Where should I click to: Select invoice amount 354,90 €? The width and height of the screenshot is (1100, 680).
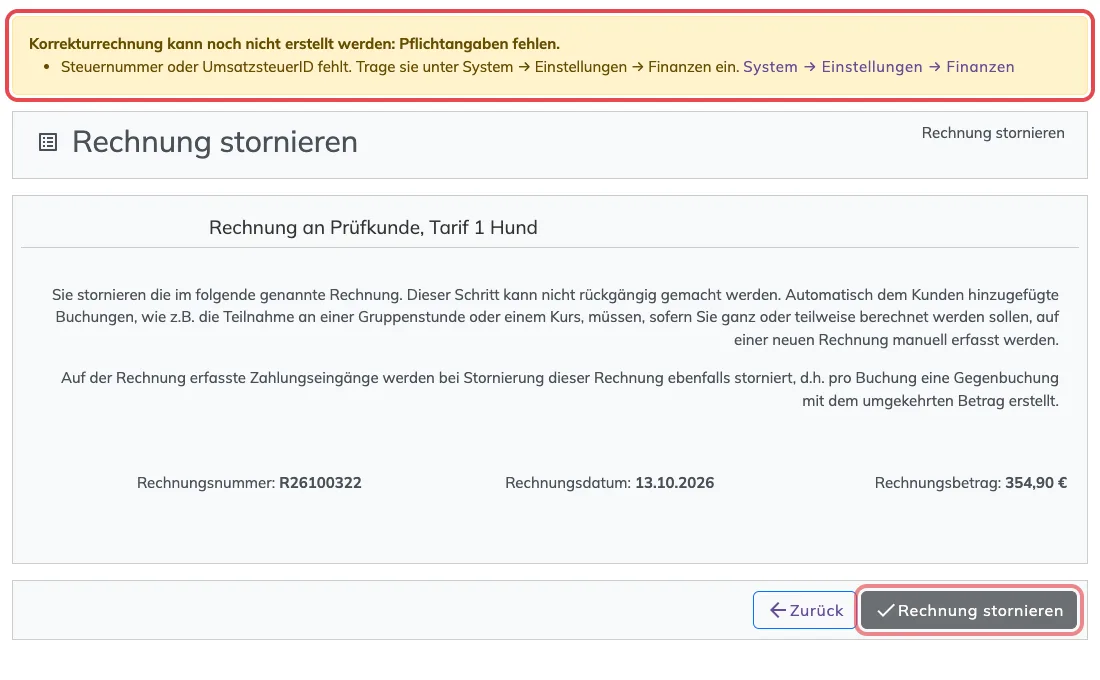pos(1035,483)
